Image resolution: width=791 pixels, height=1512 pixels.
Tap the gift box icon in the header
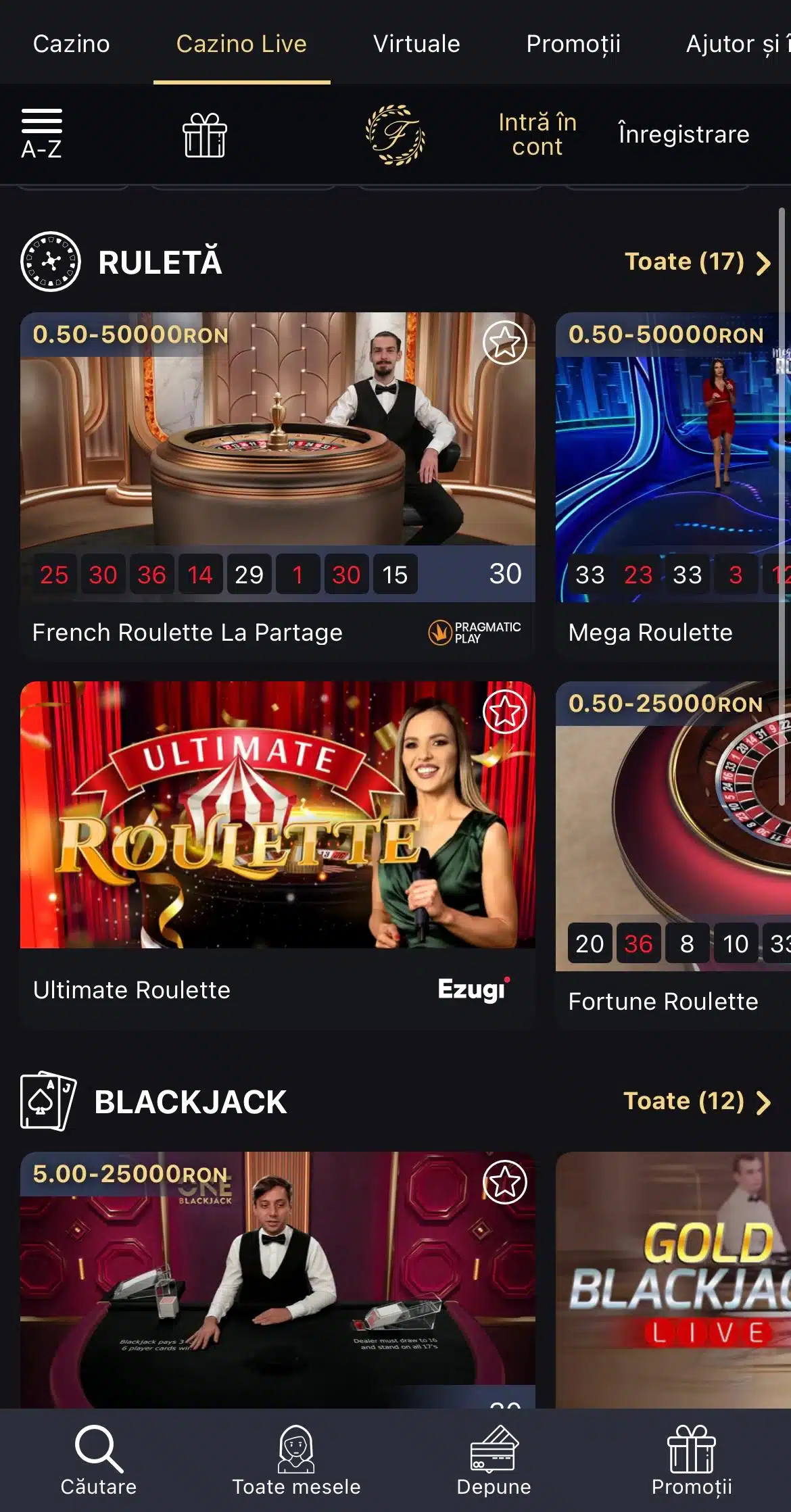[x=205, y=135]
